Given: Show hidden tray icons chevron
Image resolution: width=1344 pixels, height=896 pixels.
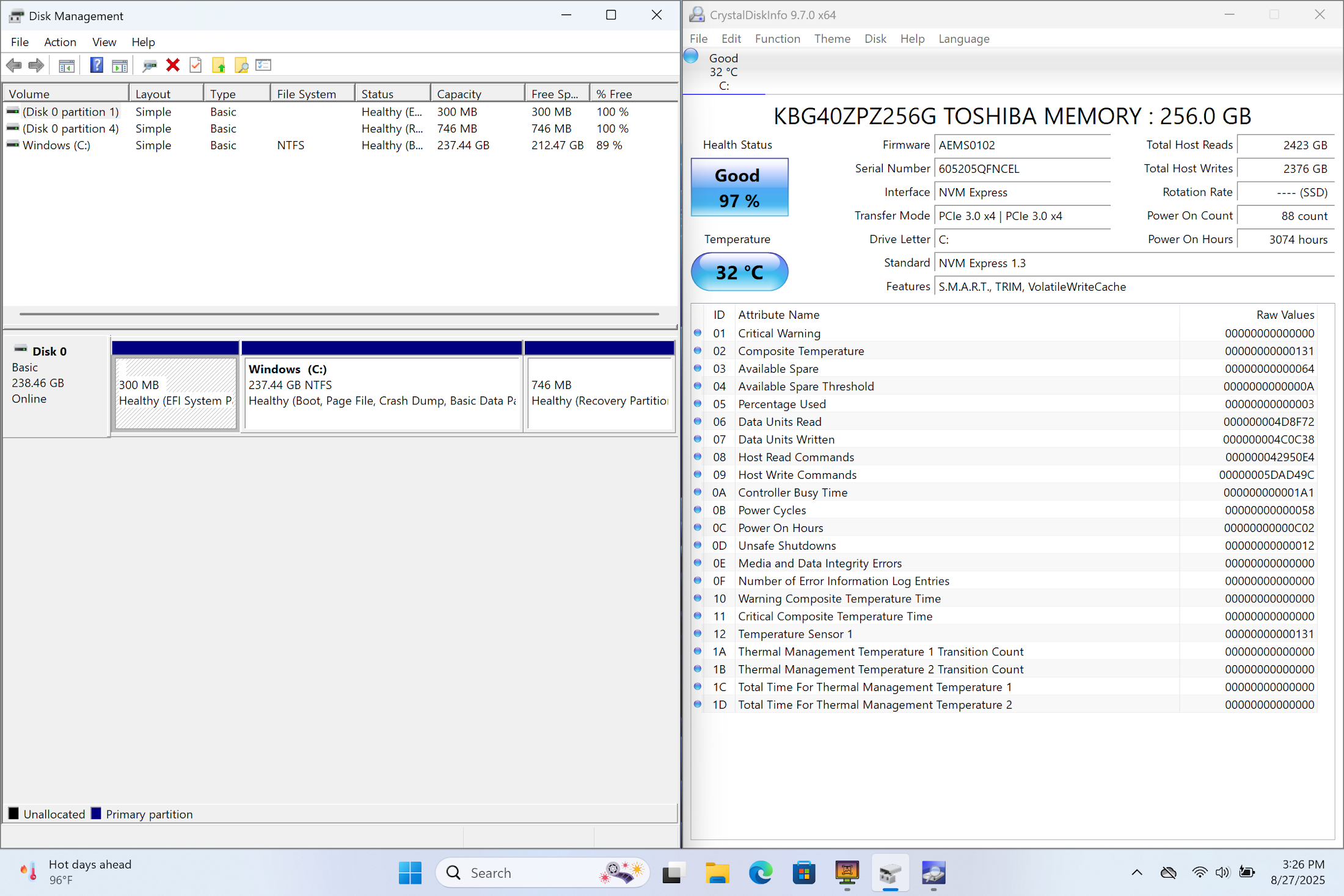Looking at the screenshot, I should coord(1137,873).
